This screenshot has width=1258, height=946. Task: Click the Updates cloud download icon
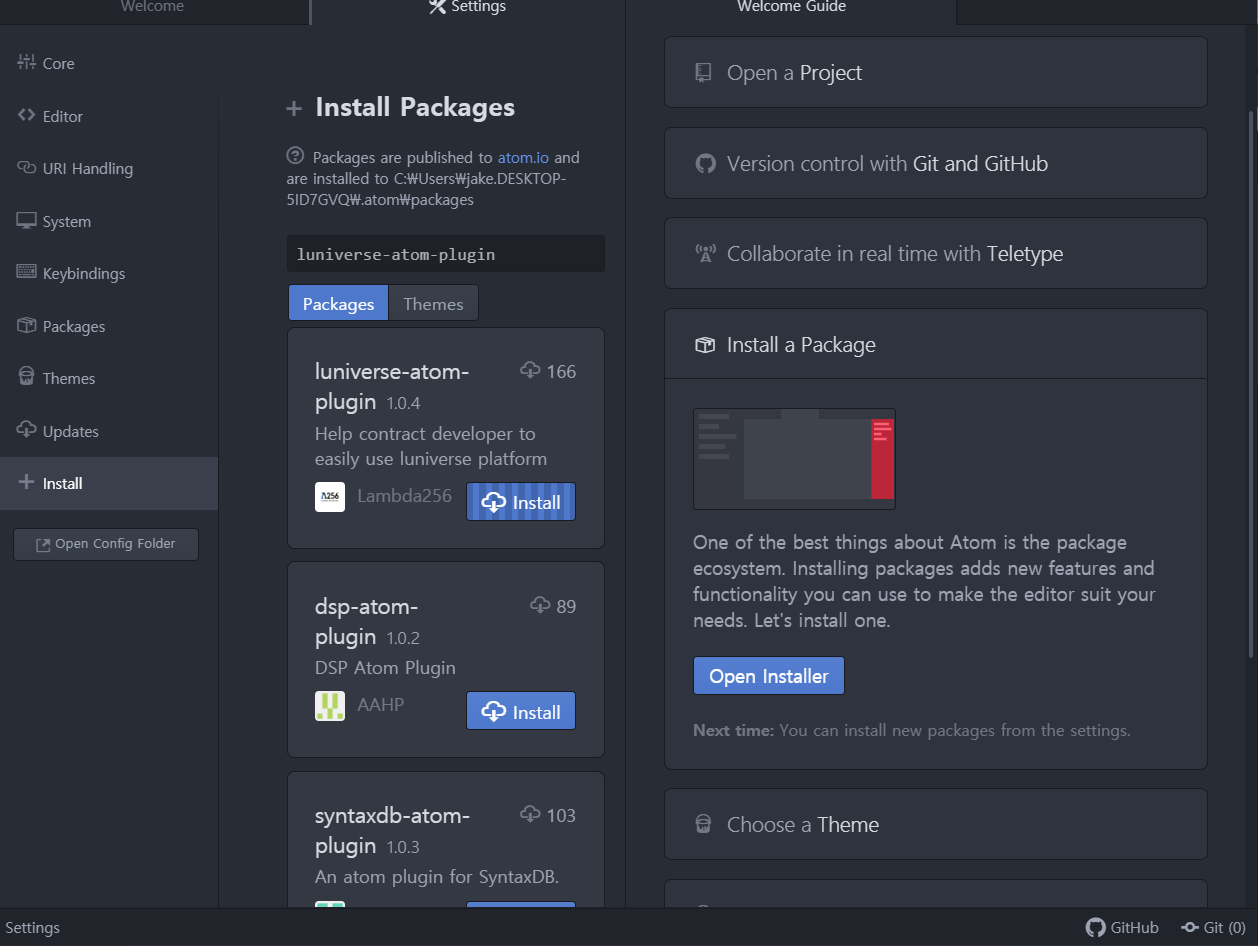click(26, 430)
